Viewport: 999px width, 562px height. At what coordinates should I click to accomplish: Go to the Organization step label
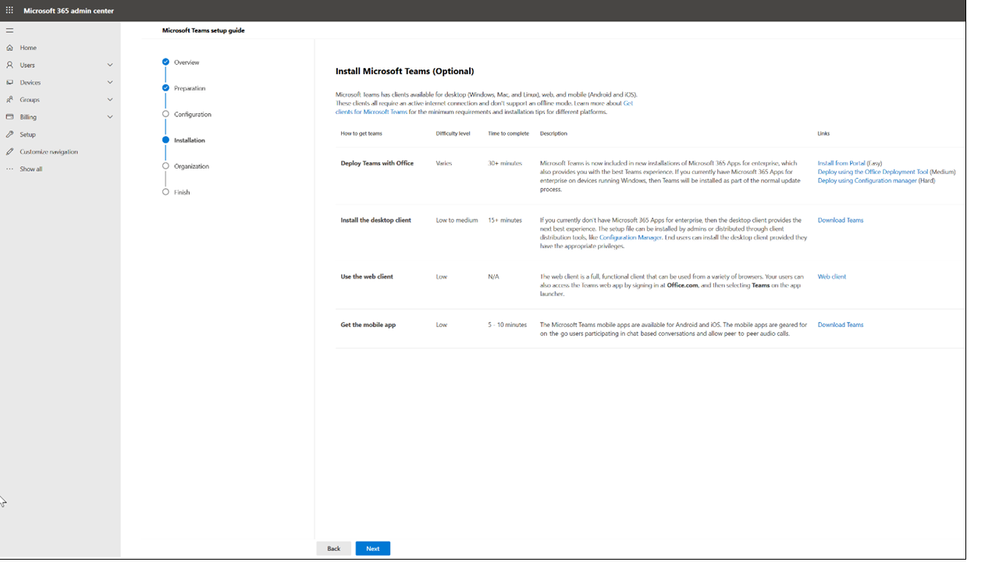[x=191, y=166]
